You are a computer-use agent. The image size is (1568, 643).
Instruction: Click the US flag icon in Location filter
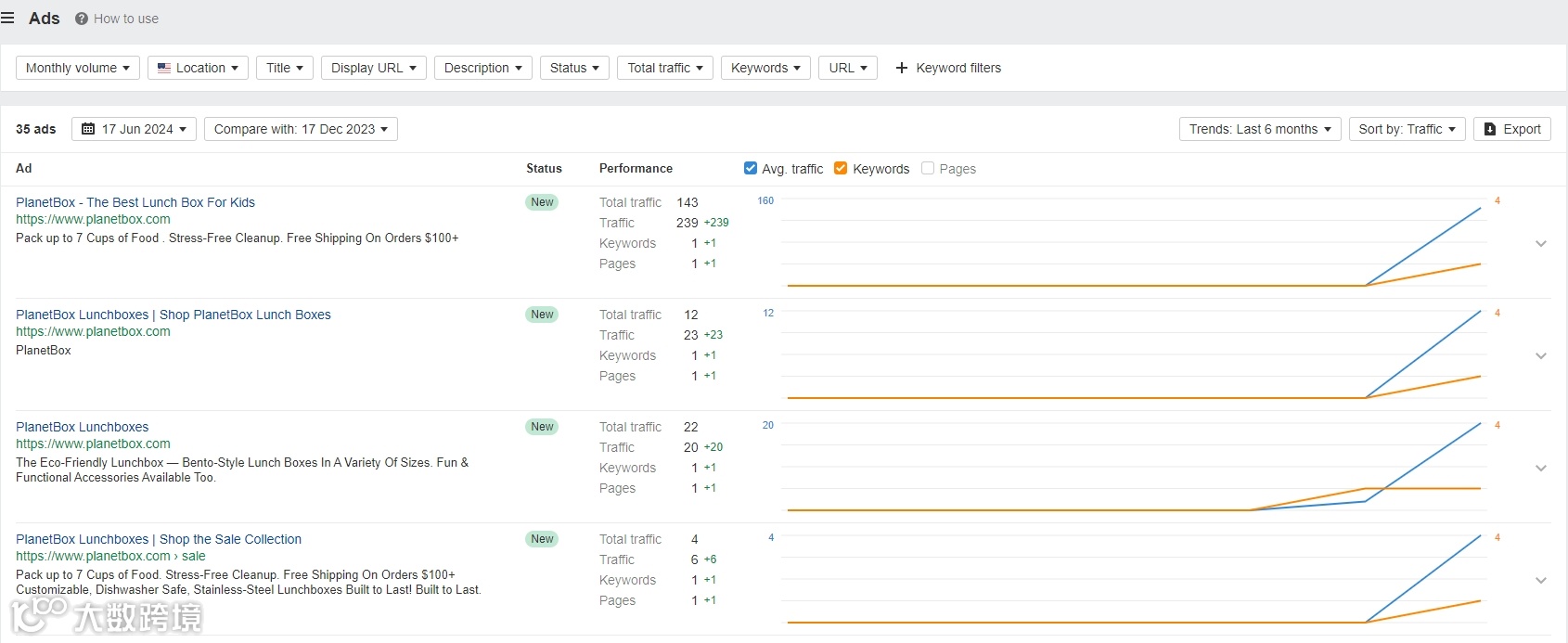164,68
